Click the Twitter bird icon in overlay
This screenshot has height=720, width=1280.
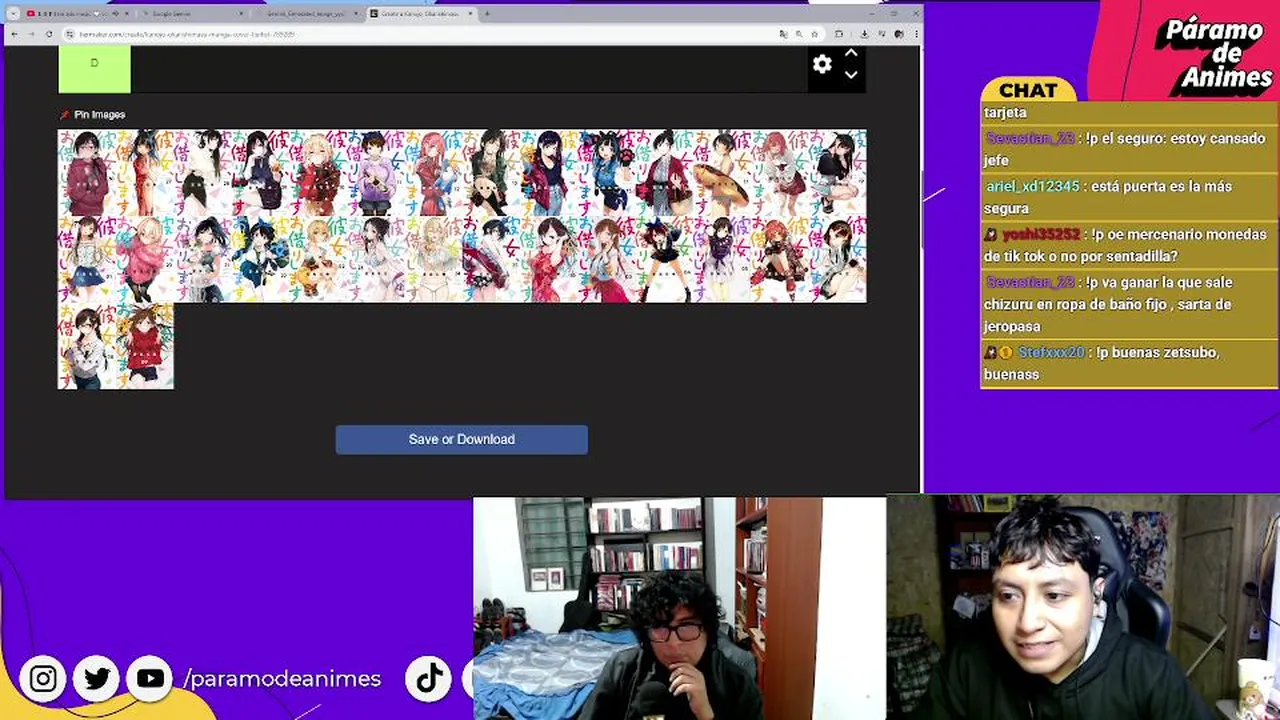tap(97, 679)
